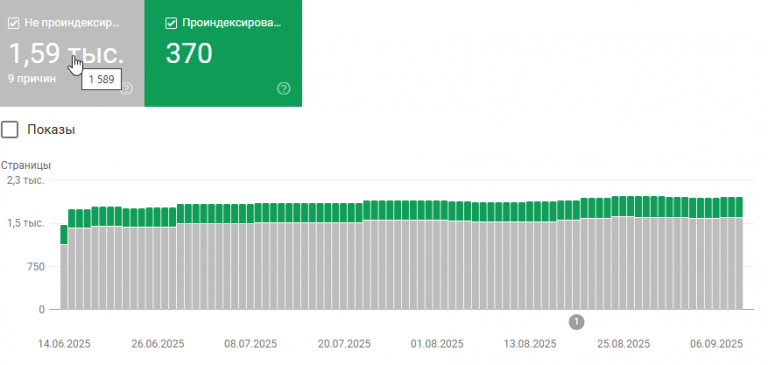Click the '1 589' tooltip box
This screenshot has width=768, height=365.
click(x=101, y=79)
